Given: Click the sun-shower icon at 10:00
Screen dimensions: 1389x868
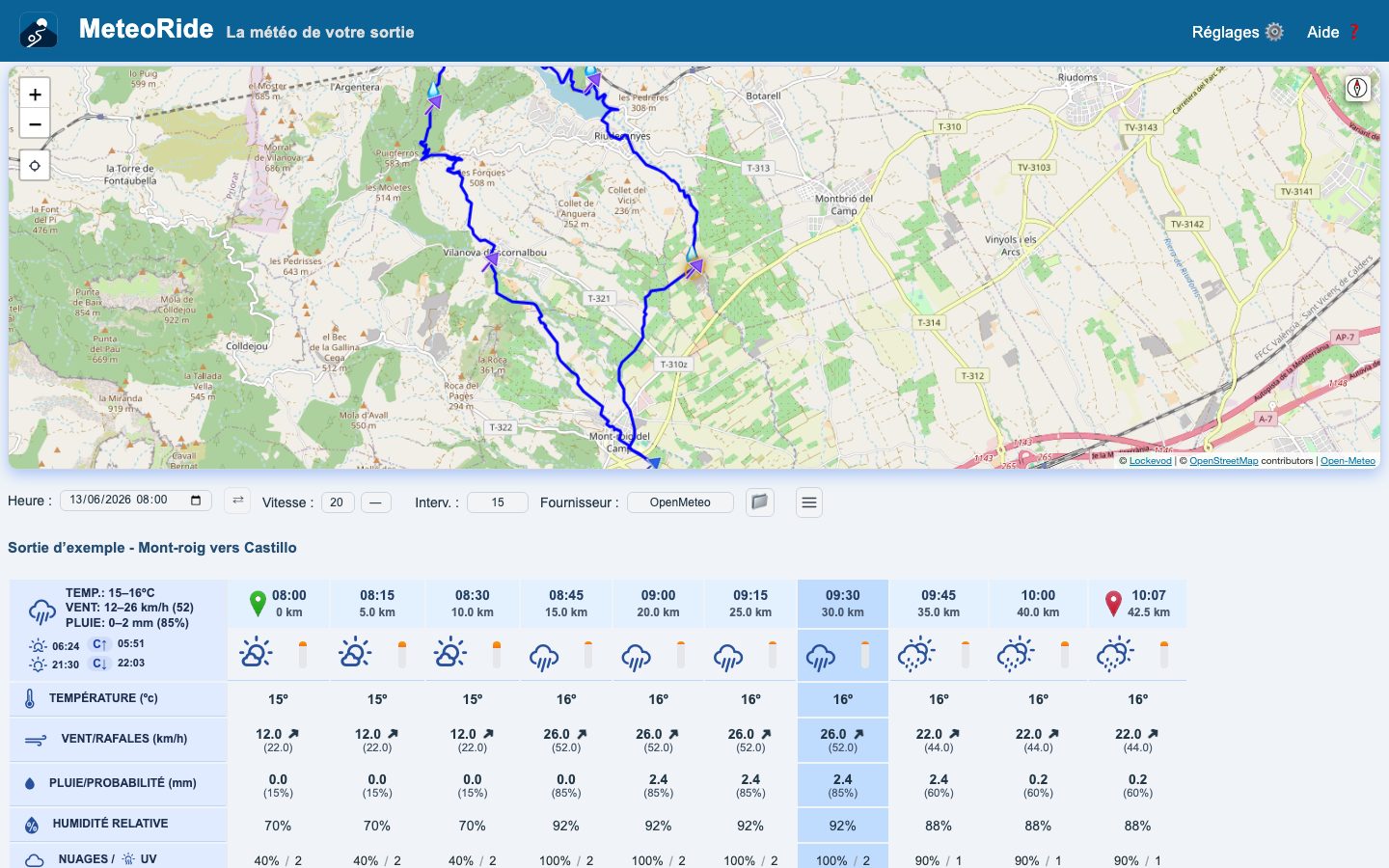Looking at the screenshot, I should [1016, 654].
